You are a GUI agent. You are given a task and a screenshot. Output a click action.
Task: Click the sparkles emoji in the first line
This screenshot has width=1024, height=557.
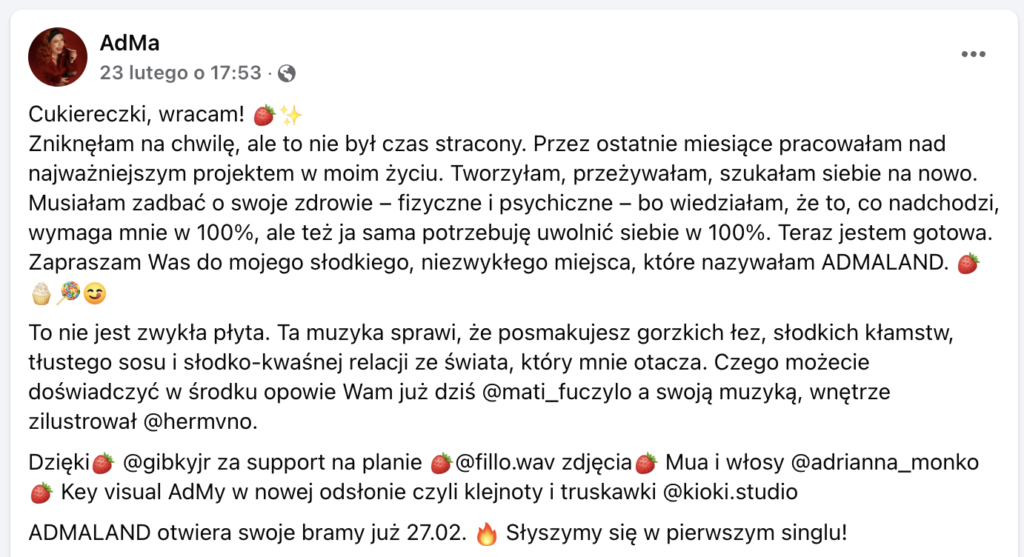tap(290, 115)
